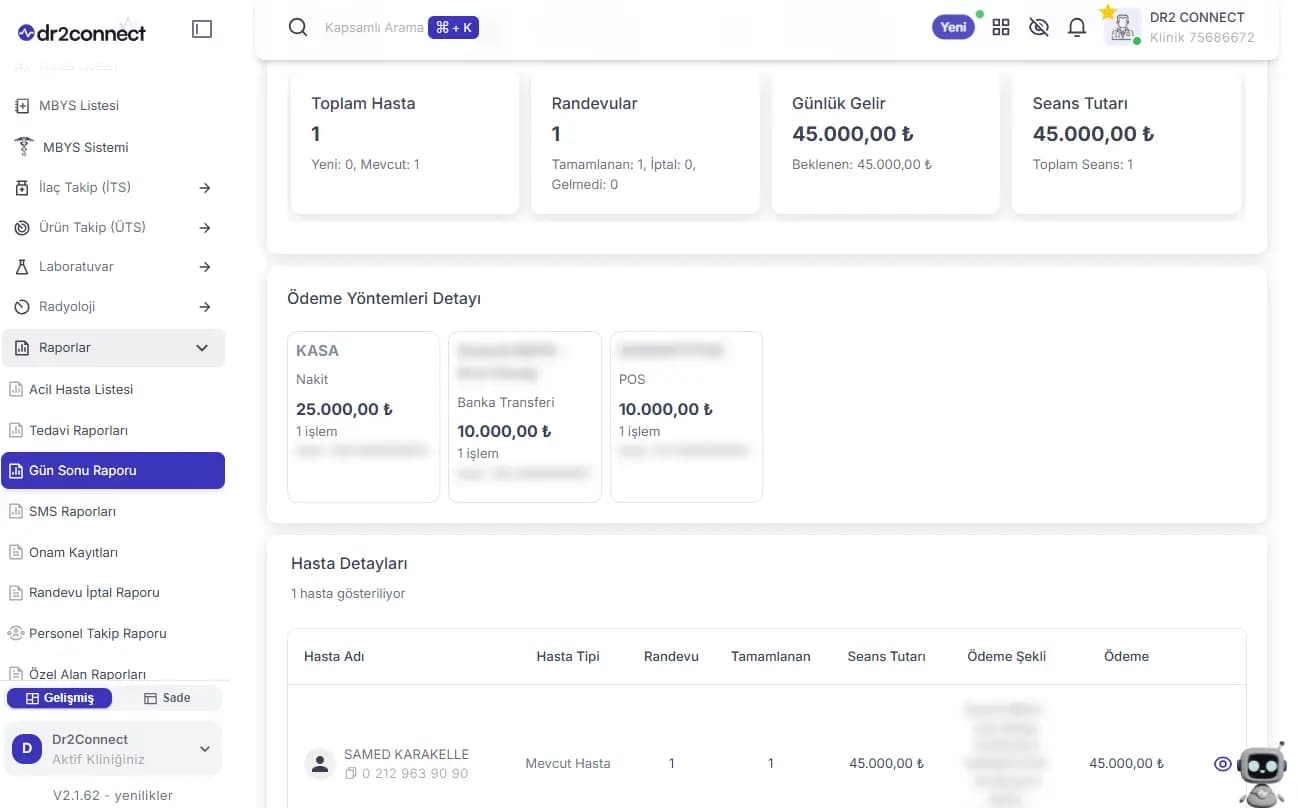Click the Yeni badge button
The height and width of the screenshot is (808, 1298).
954,28
